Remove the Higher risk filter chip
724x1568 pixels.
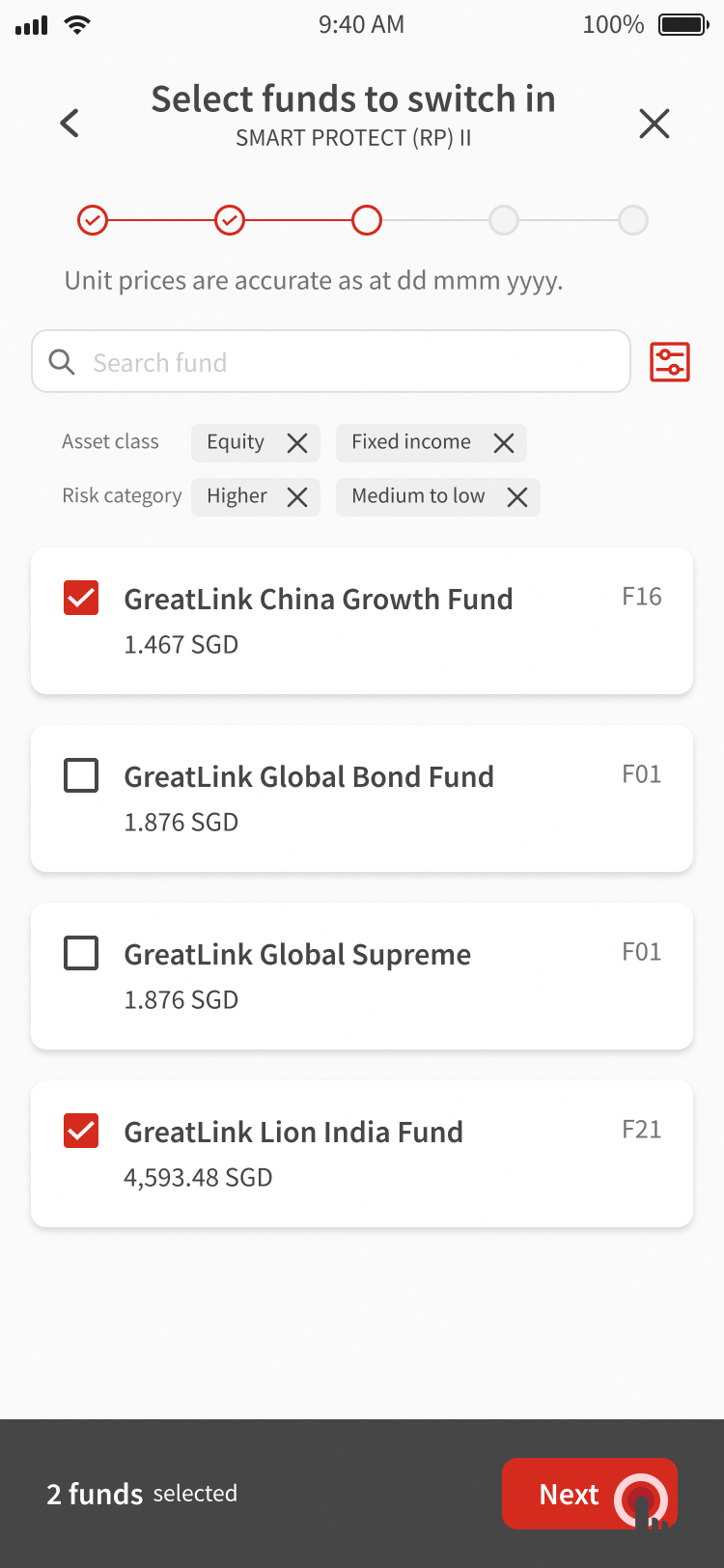click(297, 497)
